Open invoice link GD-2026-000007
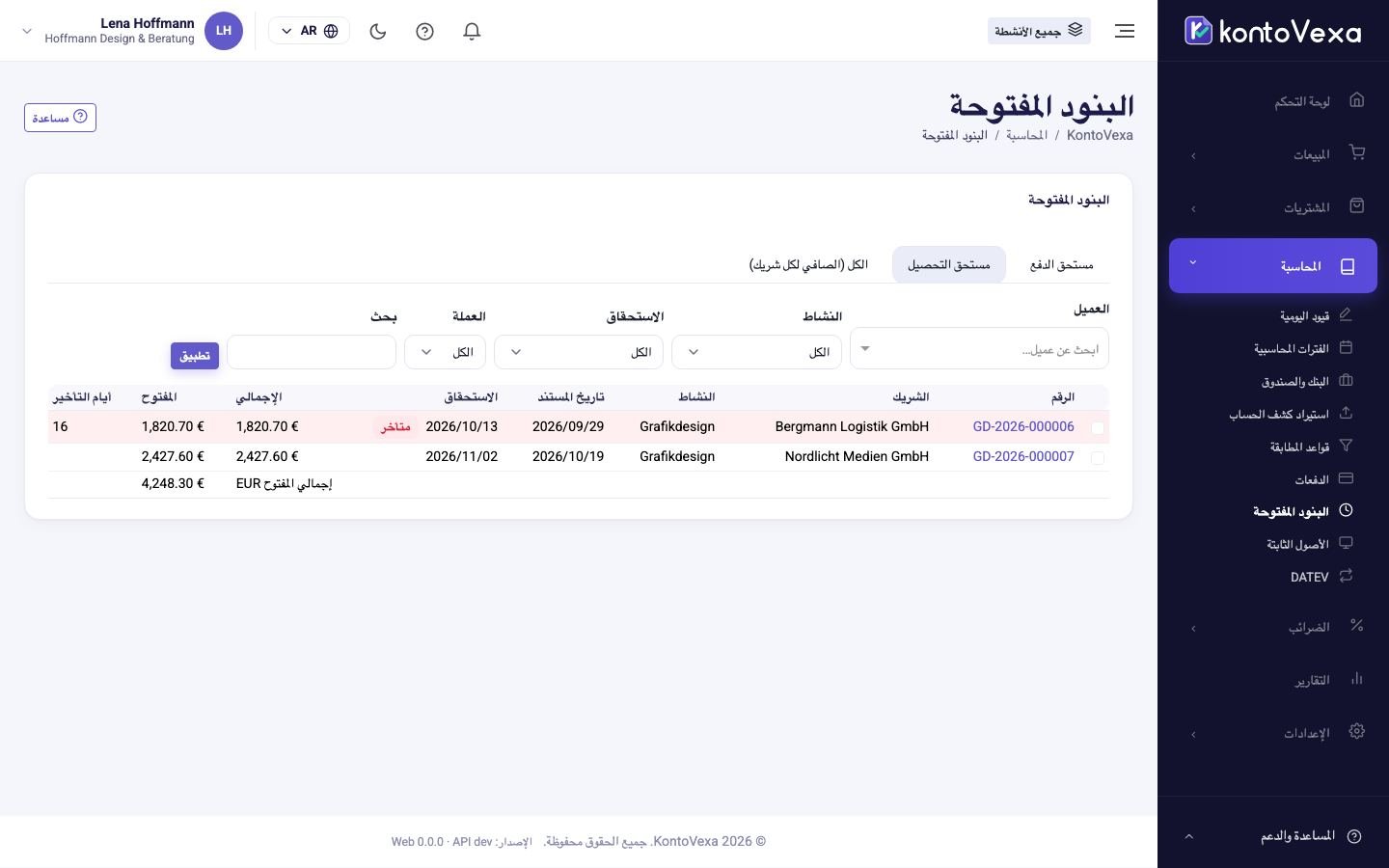 click(1023, 456)
